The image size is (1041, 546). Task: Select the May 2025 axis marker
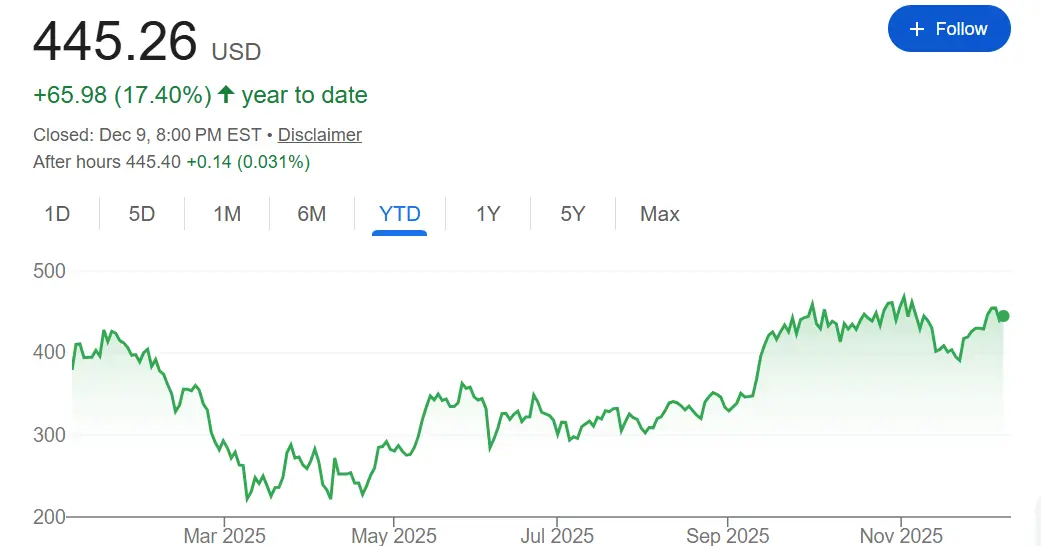click(394, 536)
